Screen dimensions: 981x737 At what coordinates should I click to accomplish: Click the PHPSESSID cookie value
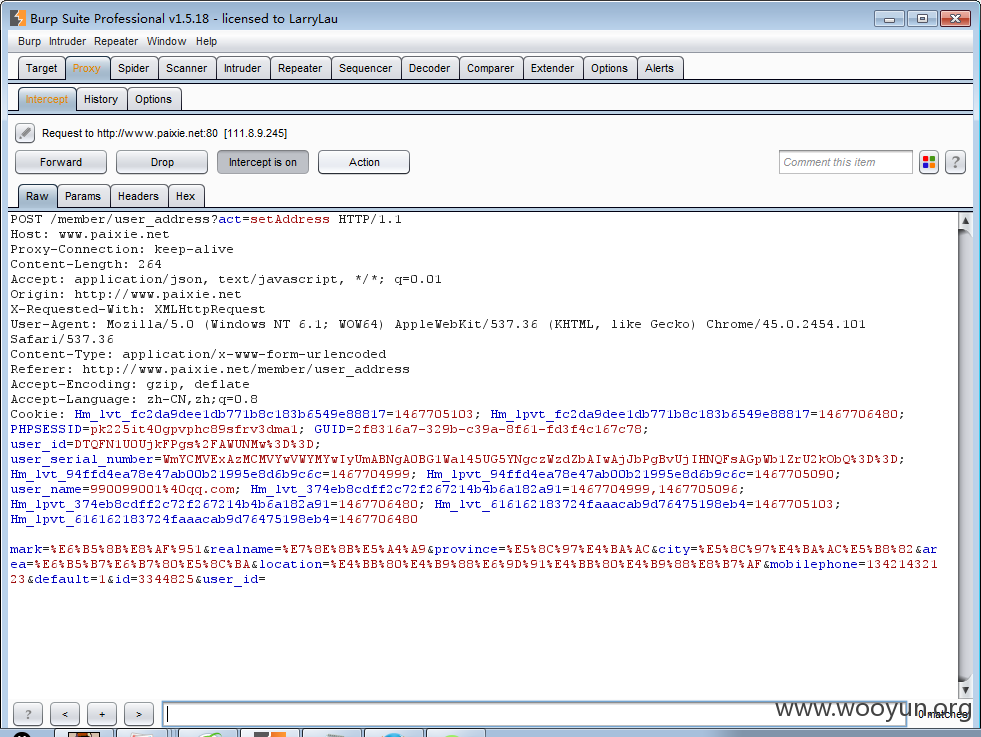[x=194, y=429]
